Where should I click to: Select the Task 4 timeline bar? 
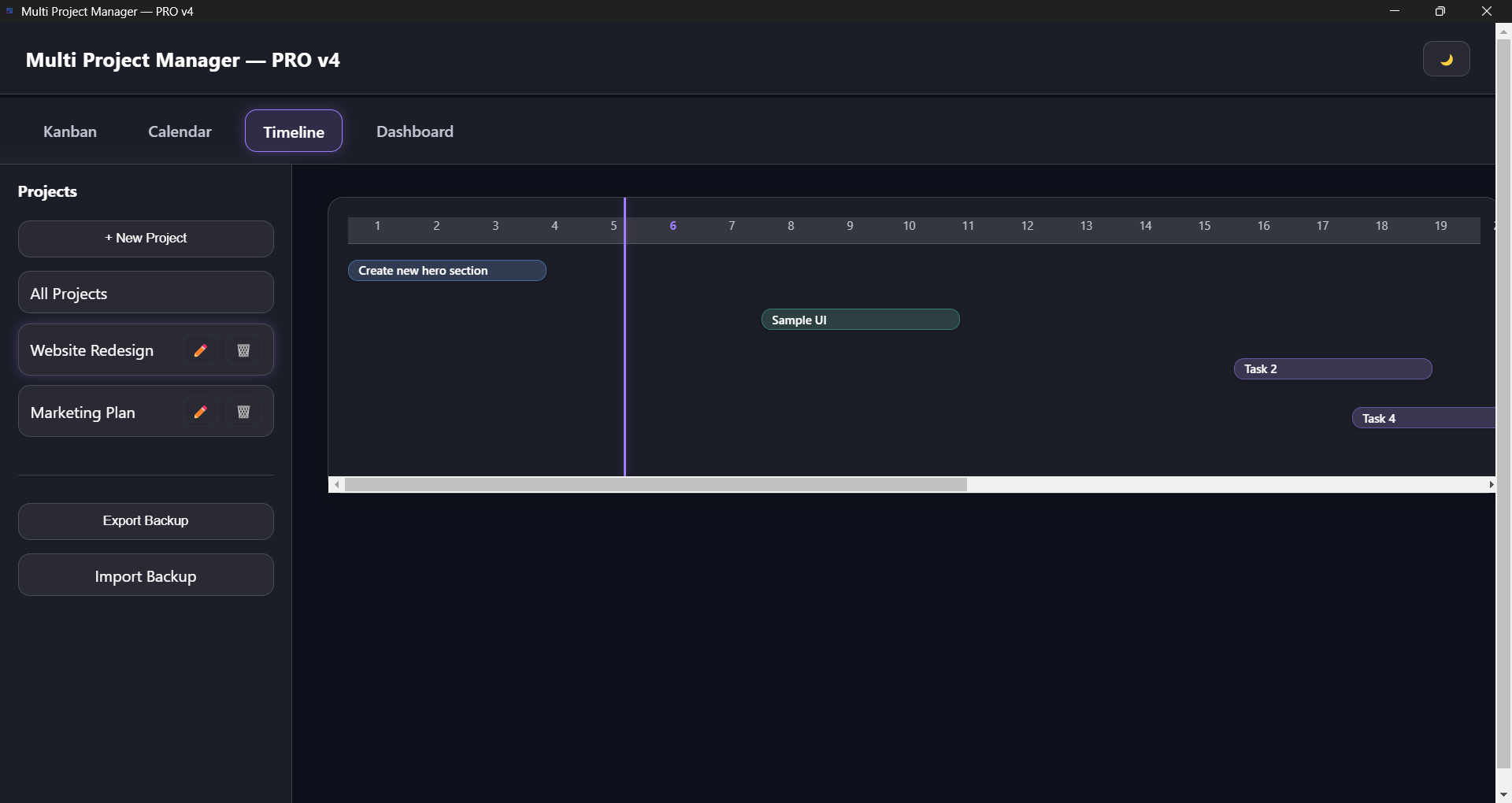click(x=1424, y=418)
